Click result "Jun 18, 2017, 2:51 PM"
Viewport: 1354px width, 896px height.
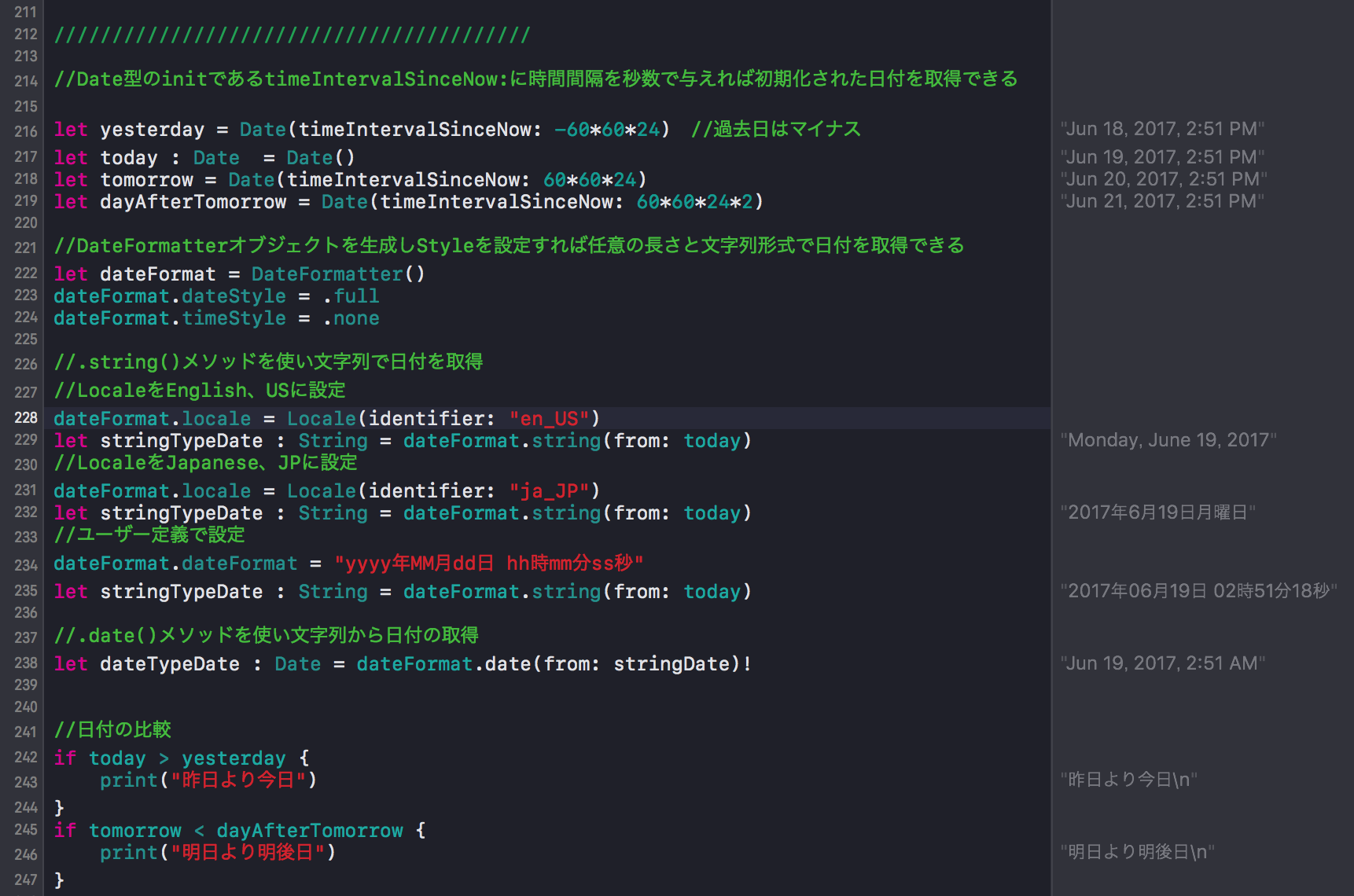pyautogui.click(x=1162, y=129)
